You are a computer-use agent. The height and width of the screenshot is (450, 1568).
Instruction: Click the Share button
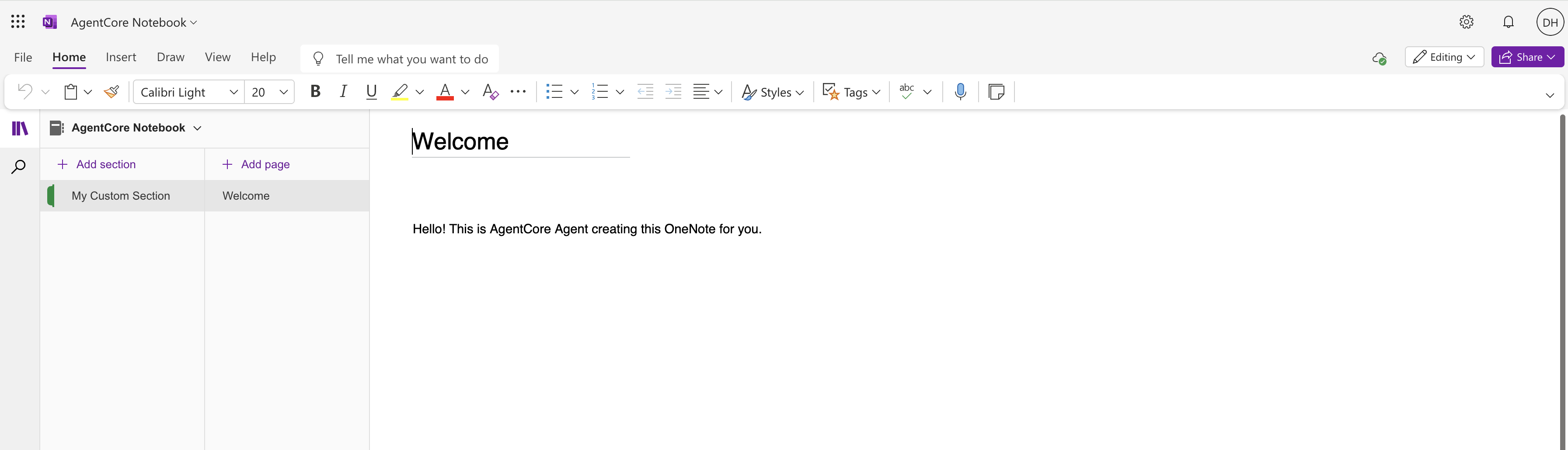coord(1527,57)
